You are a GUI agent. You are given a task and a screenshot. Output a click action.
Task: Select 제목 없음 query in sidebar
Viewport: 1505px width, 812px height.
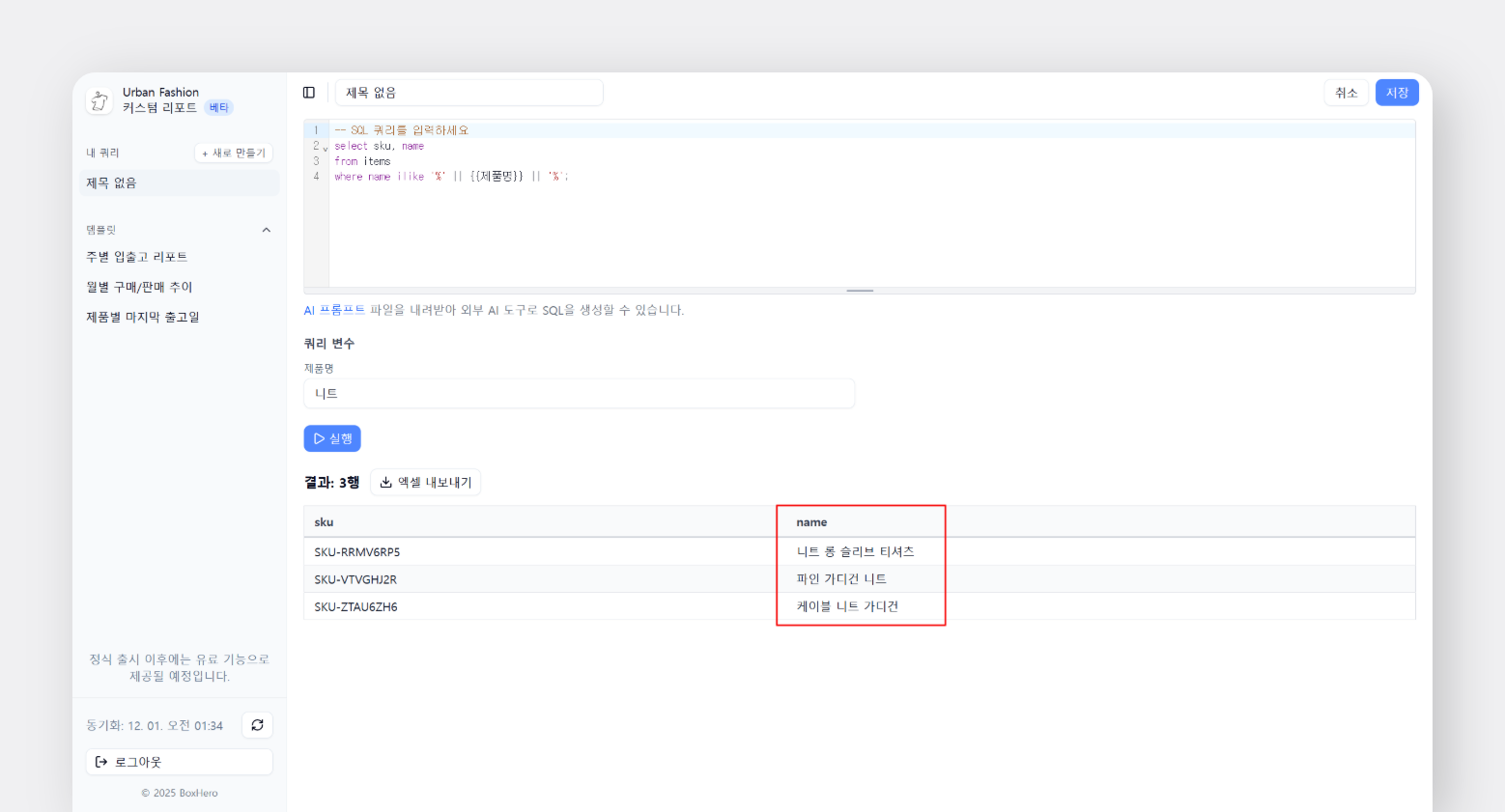point(179,183)
